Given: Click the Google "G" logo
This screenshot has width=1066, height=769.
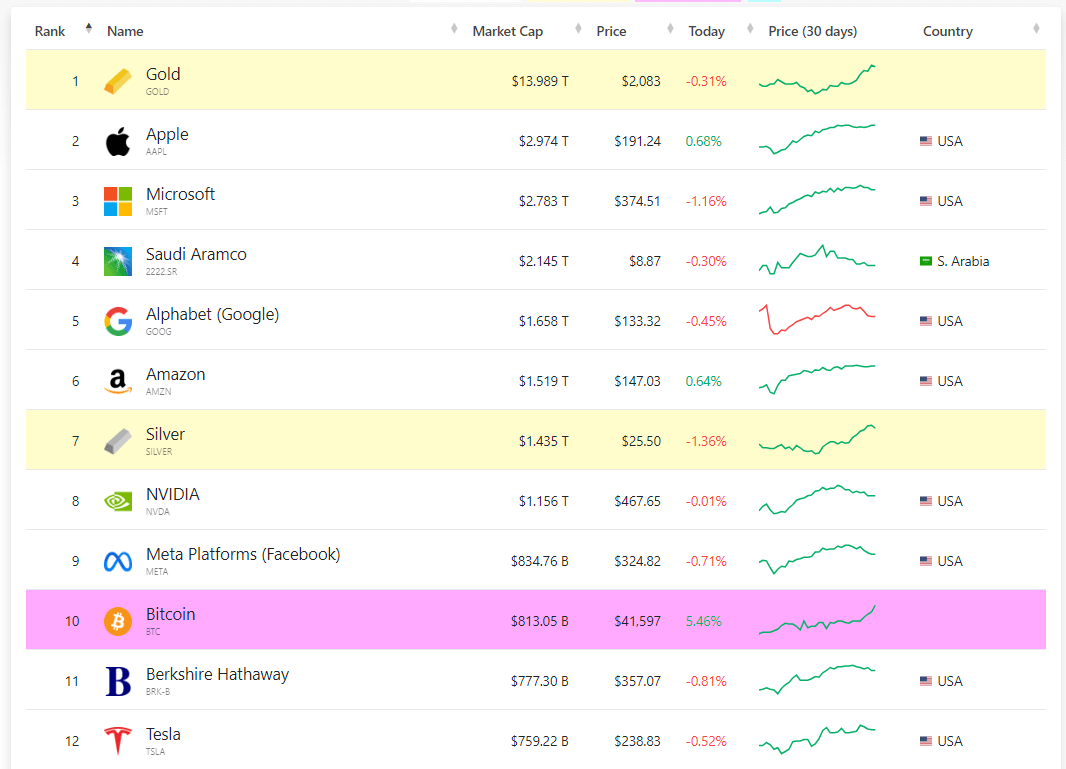Looking at the screenshot, I should 117,320.
